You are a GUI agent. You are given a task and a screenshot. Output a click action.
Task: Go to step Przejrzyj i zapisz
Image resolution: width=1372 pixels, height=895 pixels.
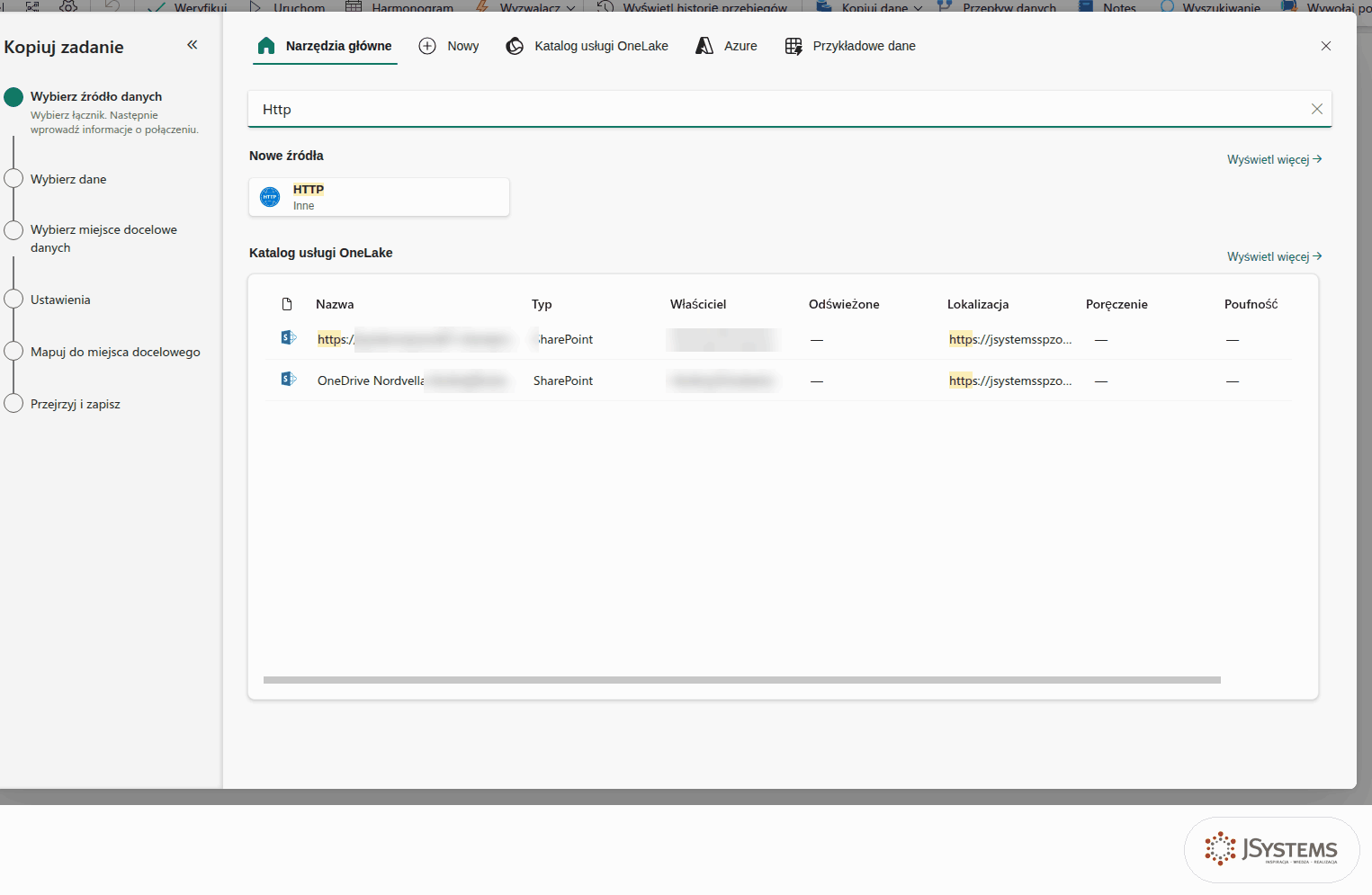(x=76, y=404)
